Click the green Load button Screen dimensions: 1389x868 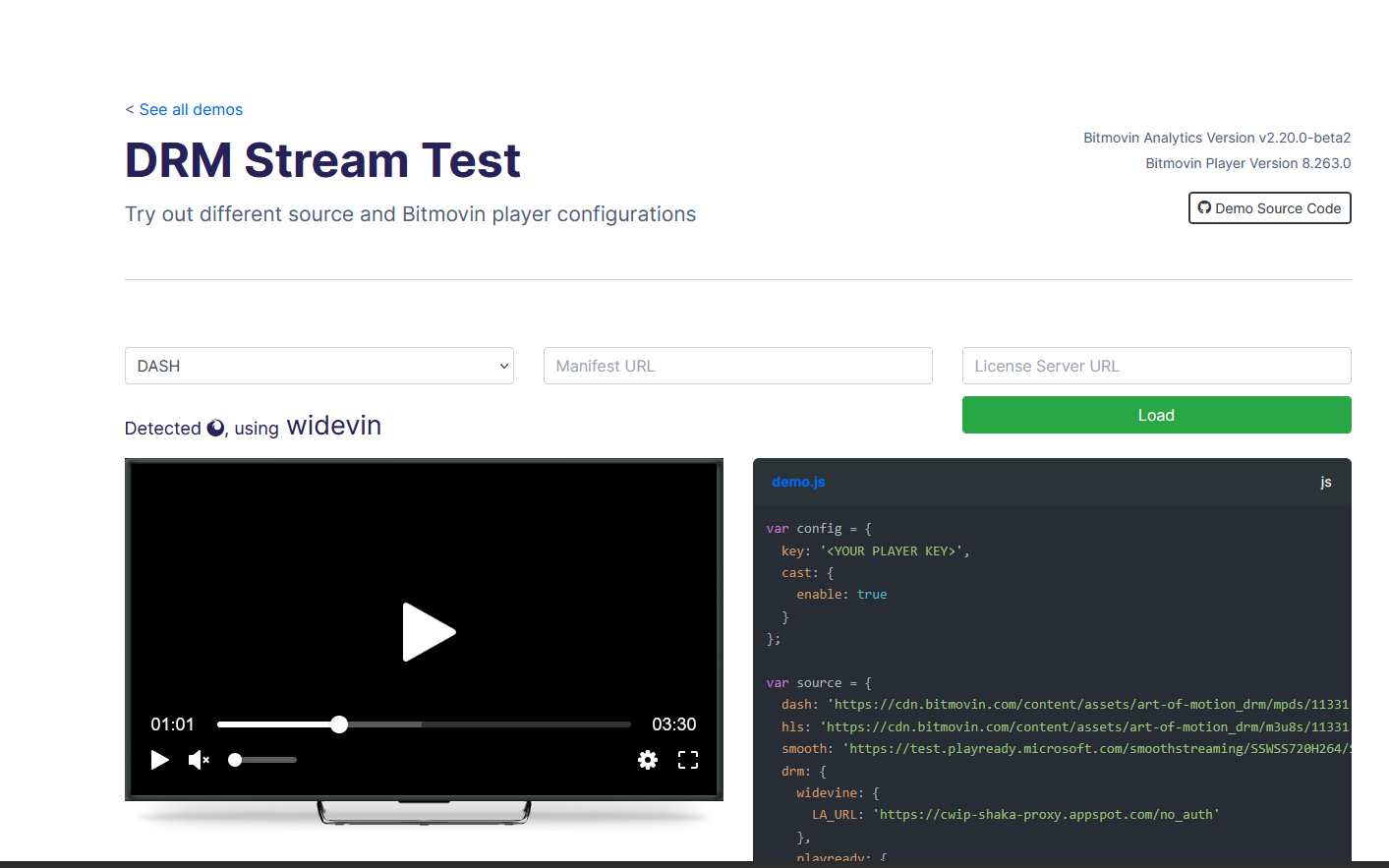click(1157, 415)
